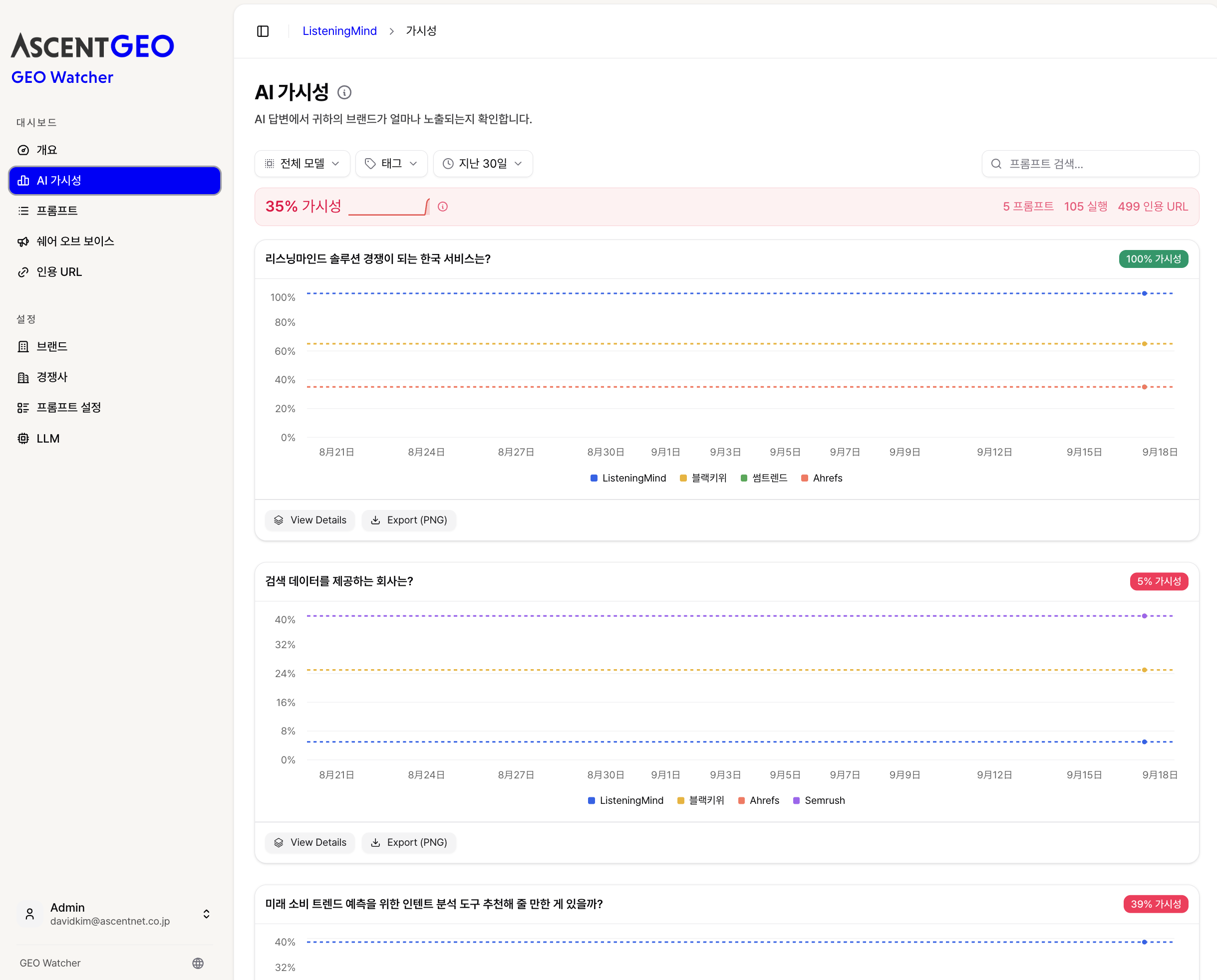Click the ASCENTGEO logo

tap(93, 46)
